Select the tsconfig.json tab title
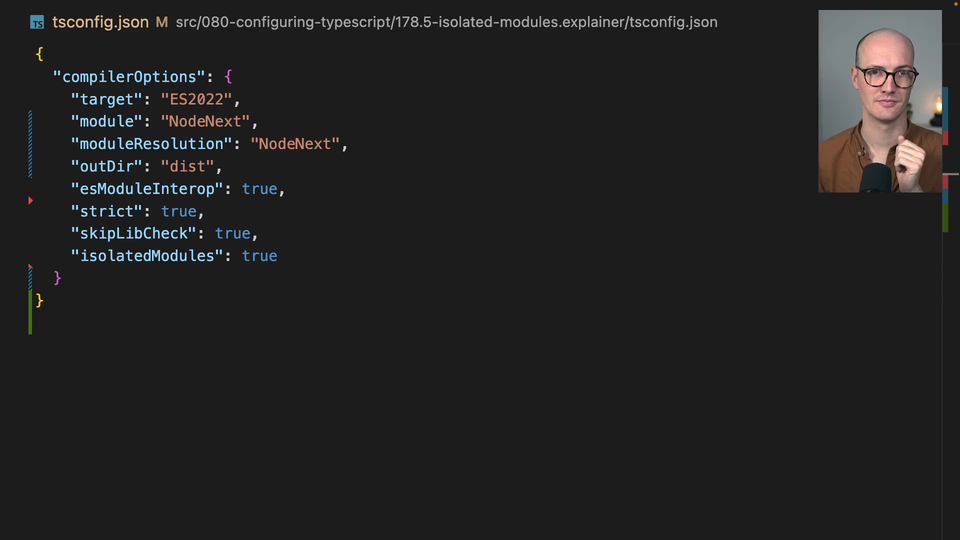Viewport: 960px width, 540px height. (100, 22)
